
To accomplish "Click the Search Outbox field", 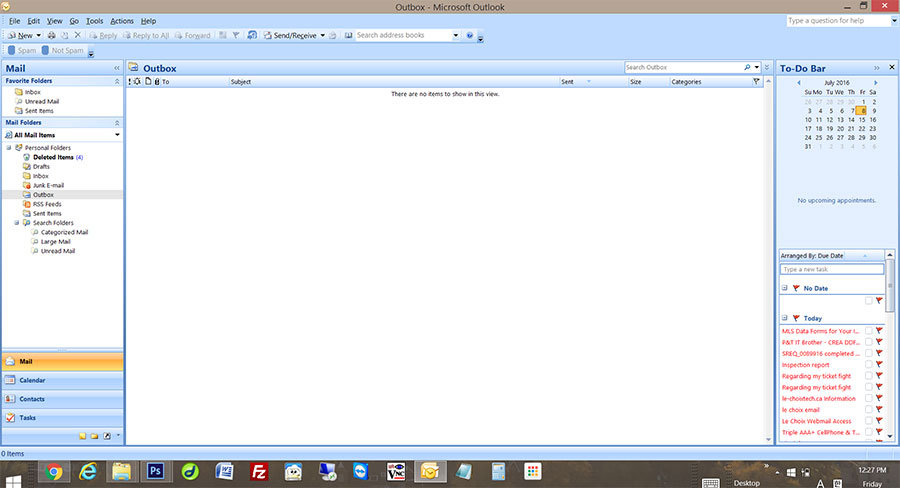I will click(683, 68).
